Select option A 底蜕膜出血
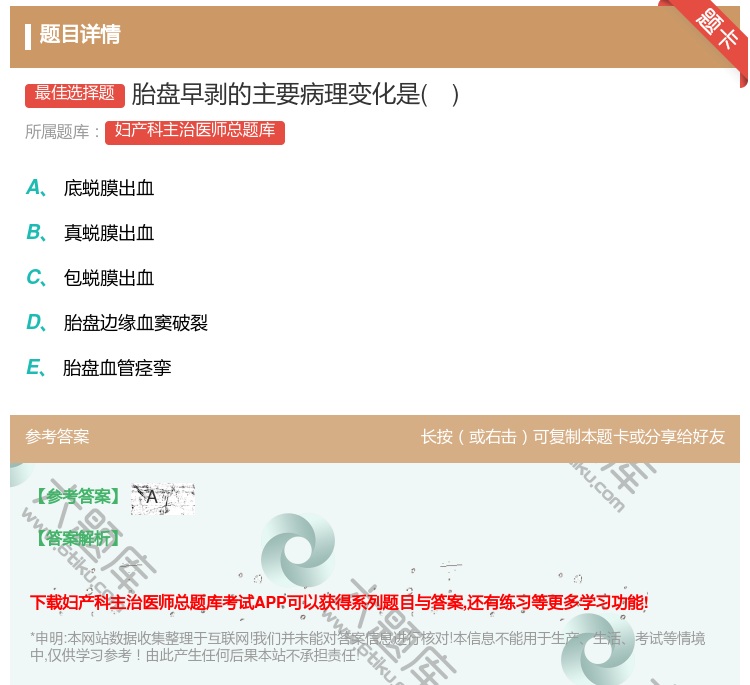This screenshot has height=685, width=750. click(108, 188)
